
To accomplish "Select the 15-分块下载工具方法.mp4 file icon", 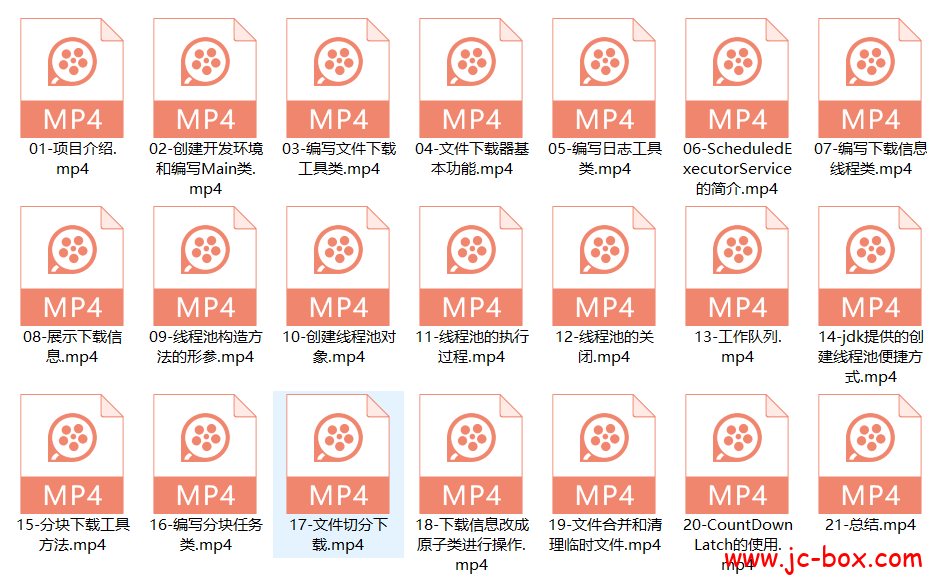I will [x=72, y=454].
